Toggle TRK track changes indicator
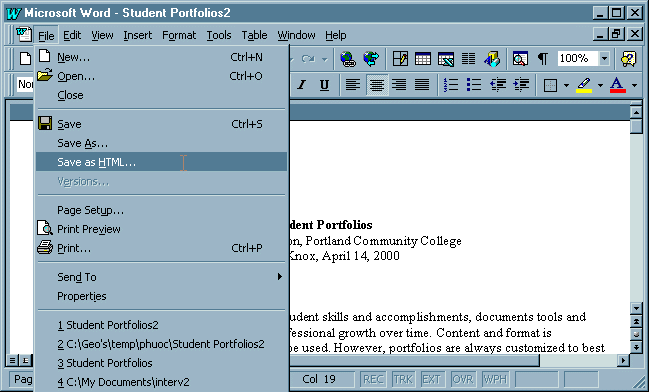The width and height of the screenshot is (649, 392). (403, 379)
